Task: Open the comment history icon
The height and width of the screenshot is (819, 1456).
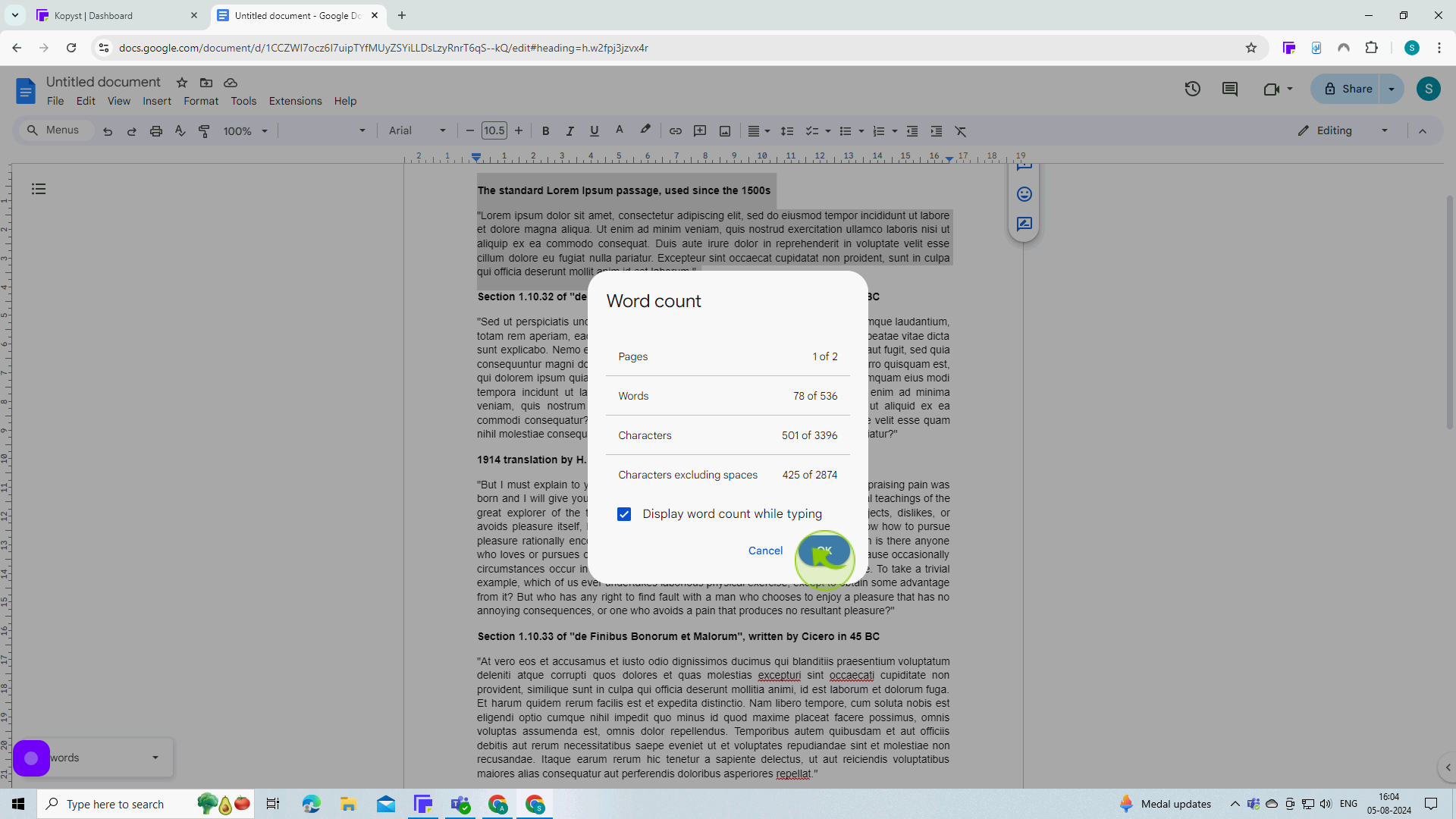Action: pyautogui.click(x=1230, y=89)
